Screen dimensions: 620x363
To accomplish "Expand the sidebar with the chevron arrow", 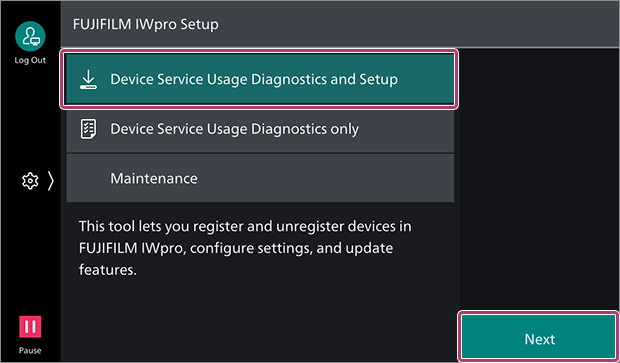I will coord(51,181).
